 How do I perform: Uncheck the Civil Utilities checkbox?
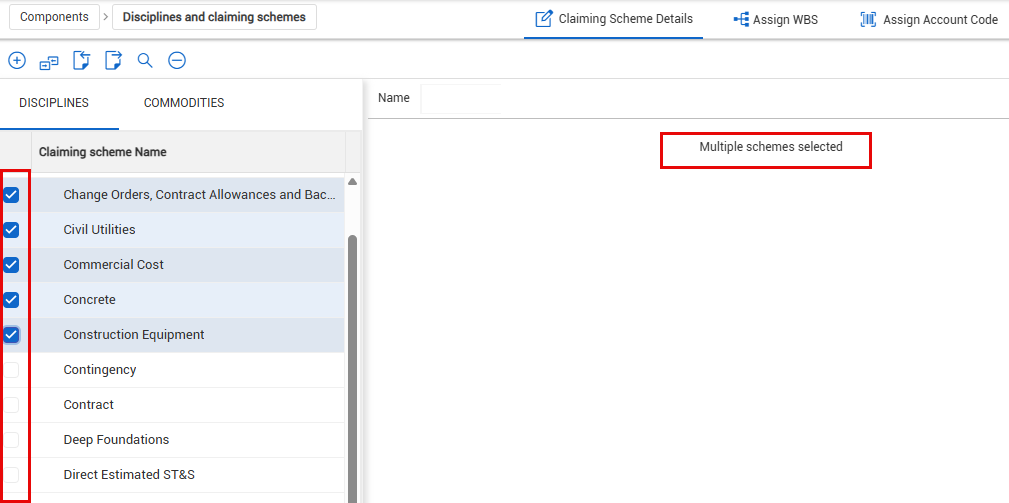(12, 230)
